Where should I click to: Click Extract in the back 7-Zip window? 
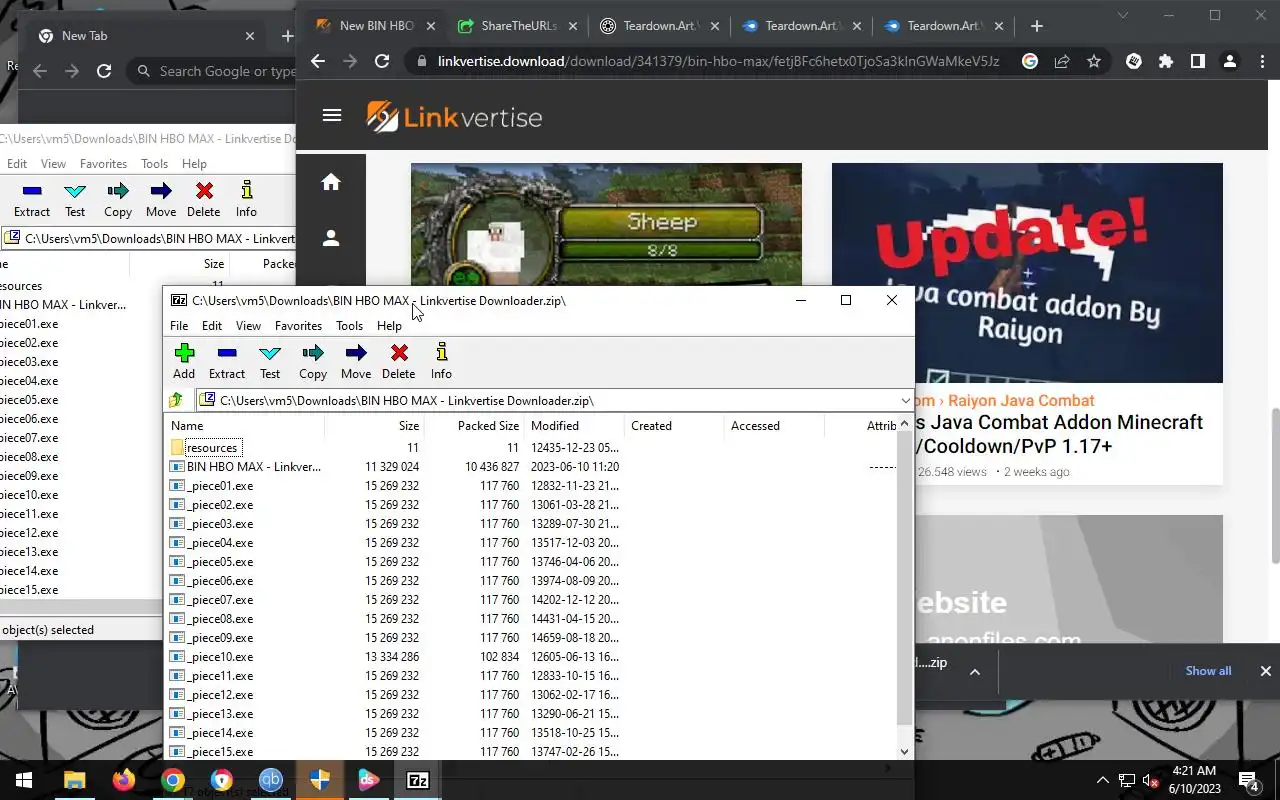point(32,199)
